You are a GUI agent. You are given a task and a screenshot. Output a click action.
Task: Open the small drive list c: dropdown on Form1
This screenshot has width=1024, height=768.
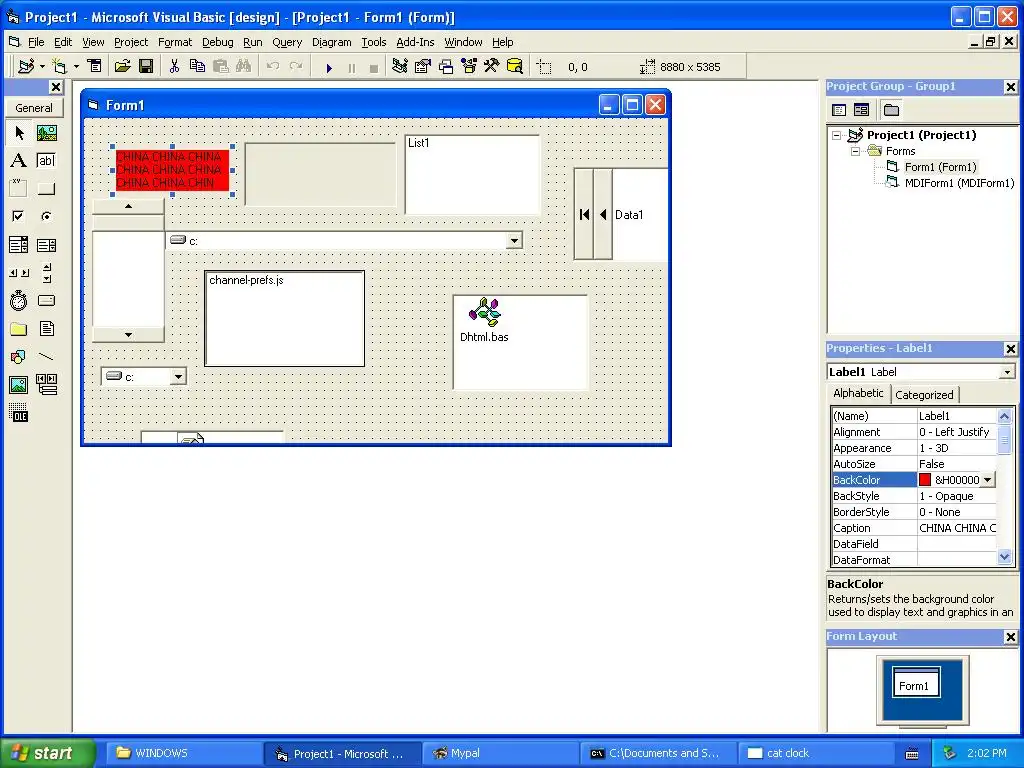coord(178,377)
